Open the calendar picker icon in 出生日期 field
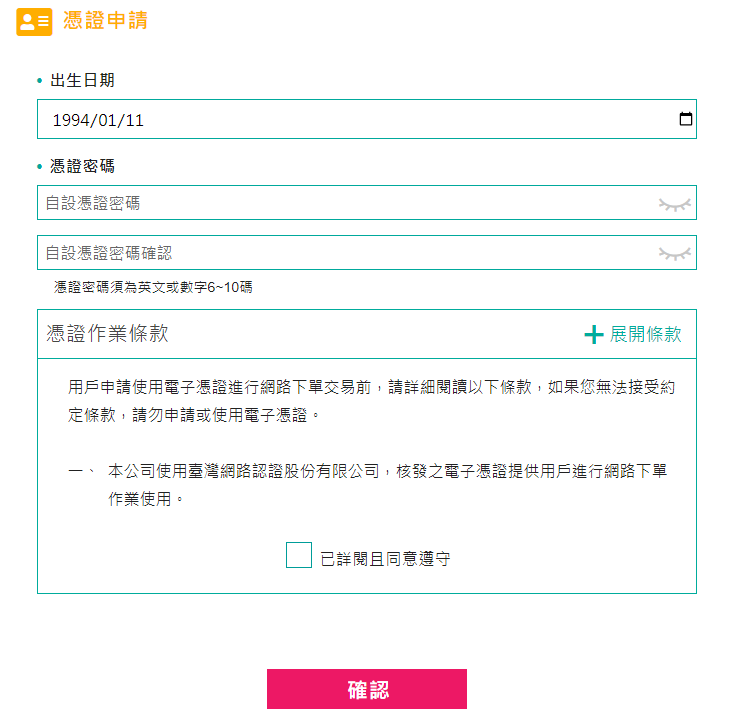The height and width of the screenshot is (713, 744). pos(685,119)
